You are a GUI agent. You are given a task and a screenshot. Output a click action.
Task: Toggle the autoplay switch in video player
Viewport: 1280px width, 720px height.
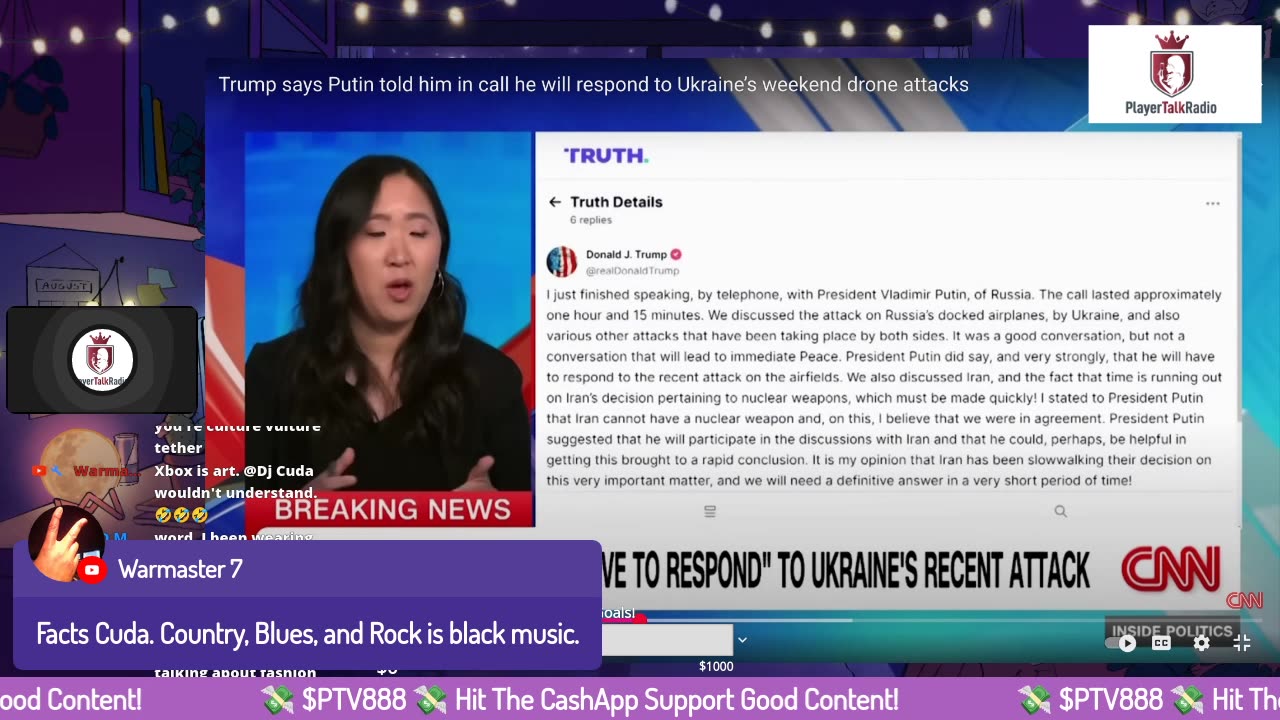1122,643
